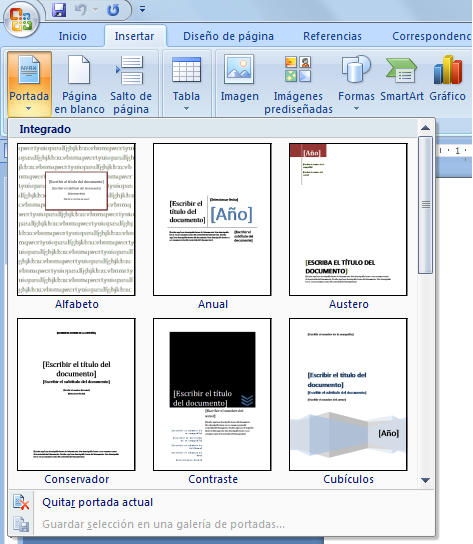
Task: Click the Integrado section header
Action: point(45,129)
